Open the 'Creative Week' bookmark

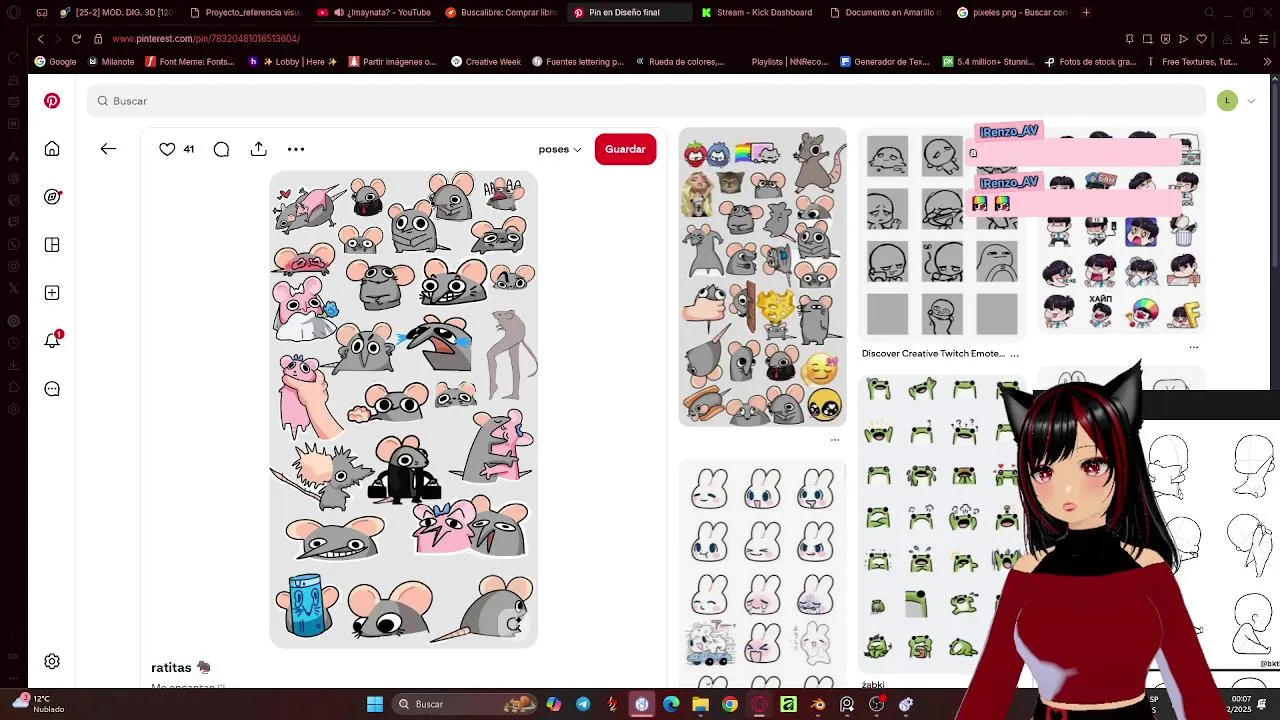tap(486, 62)
